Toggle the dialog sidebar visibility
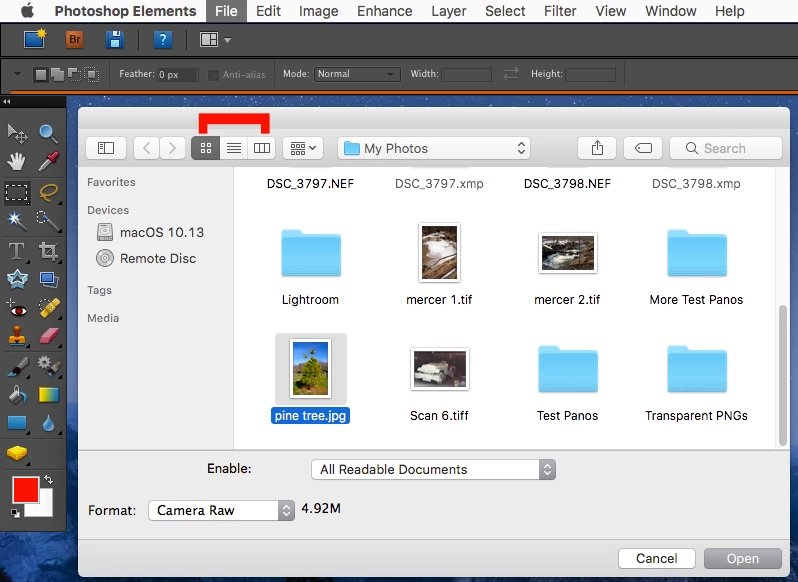 coord(106,148)
